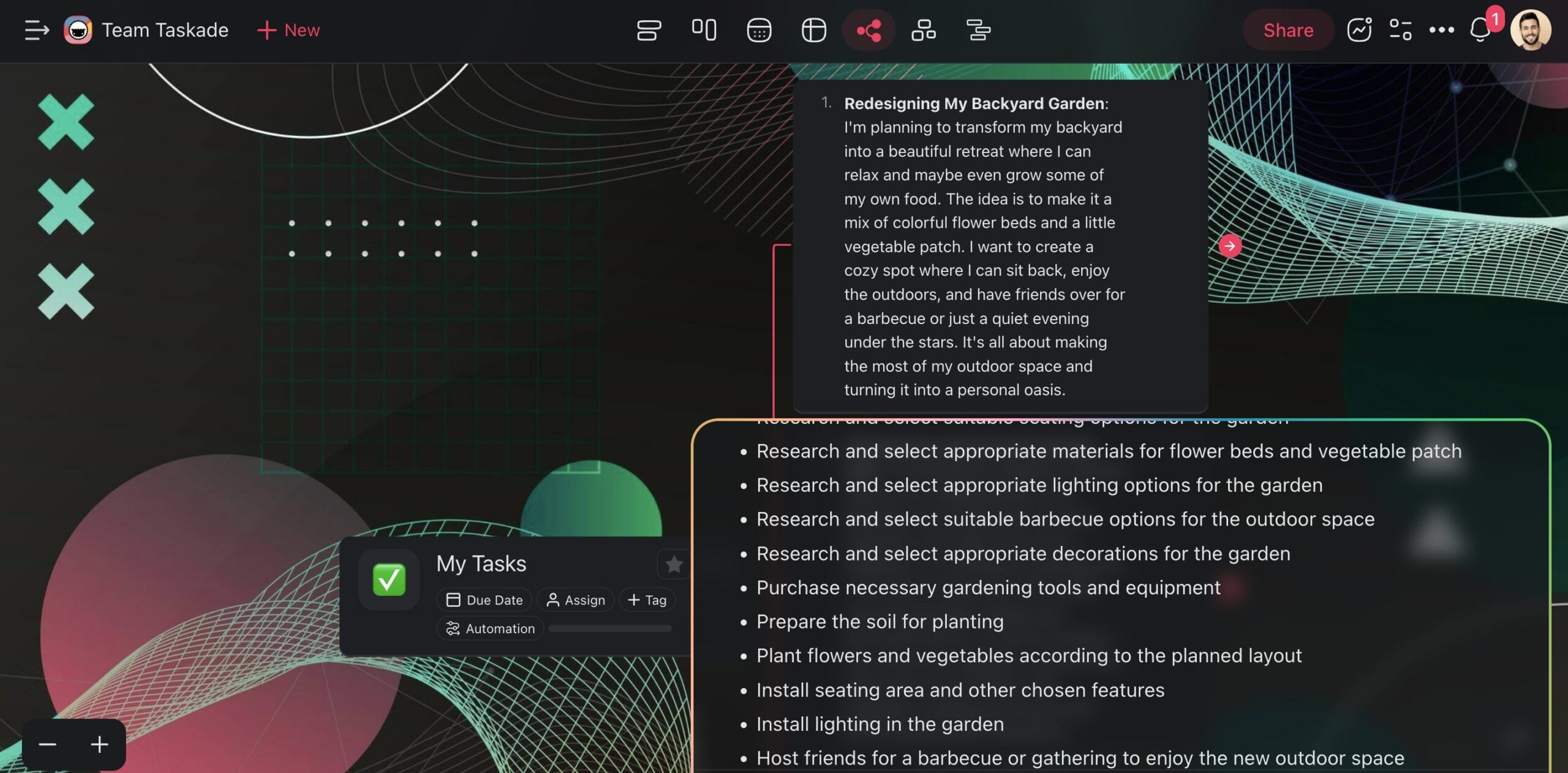Open the workspace insights icon
The width and height of the screenshot is (1568, 773).
tap(1359, 29)
